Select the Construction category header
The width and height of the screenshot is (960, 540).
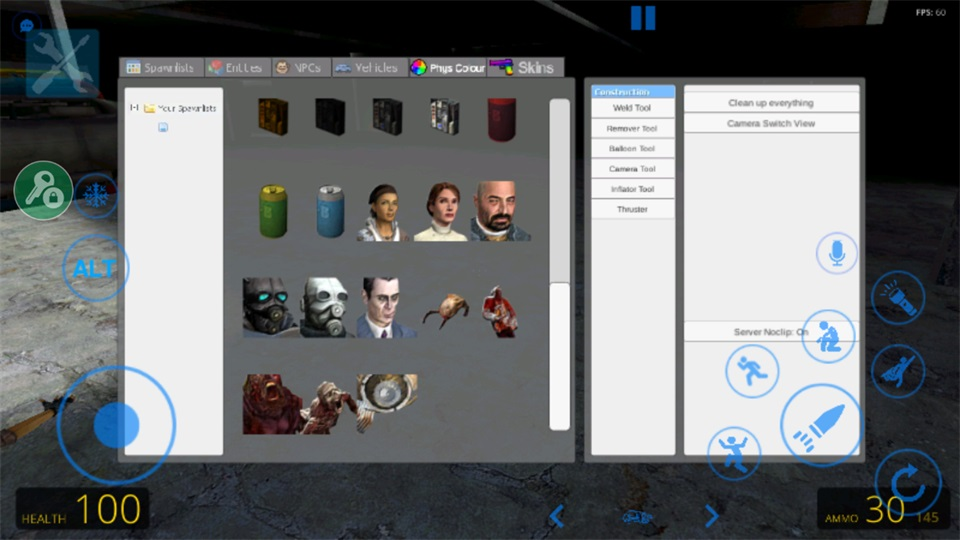[633, 91]
